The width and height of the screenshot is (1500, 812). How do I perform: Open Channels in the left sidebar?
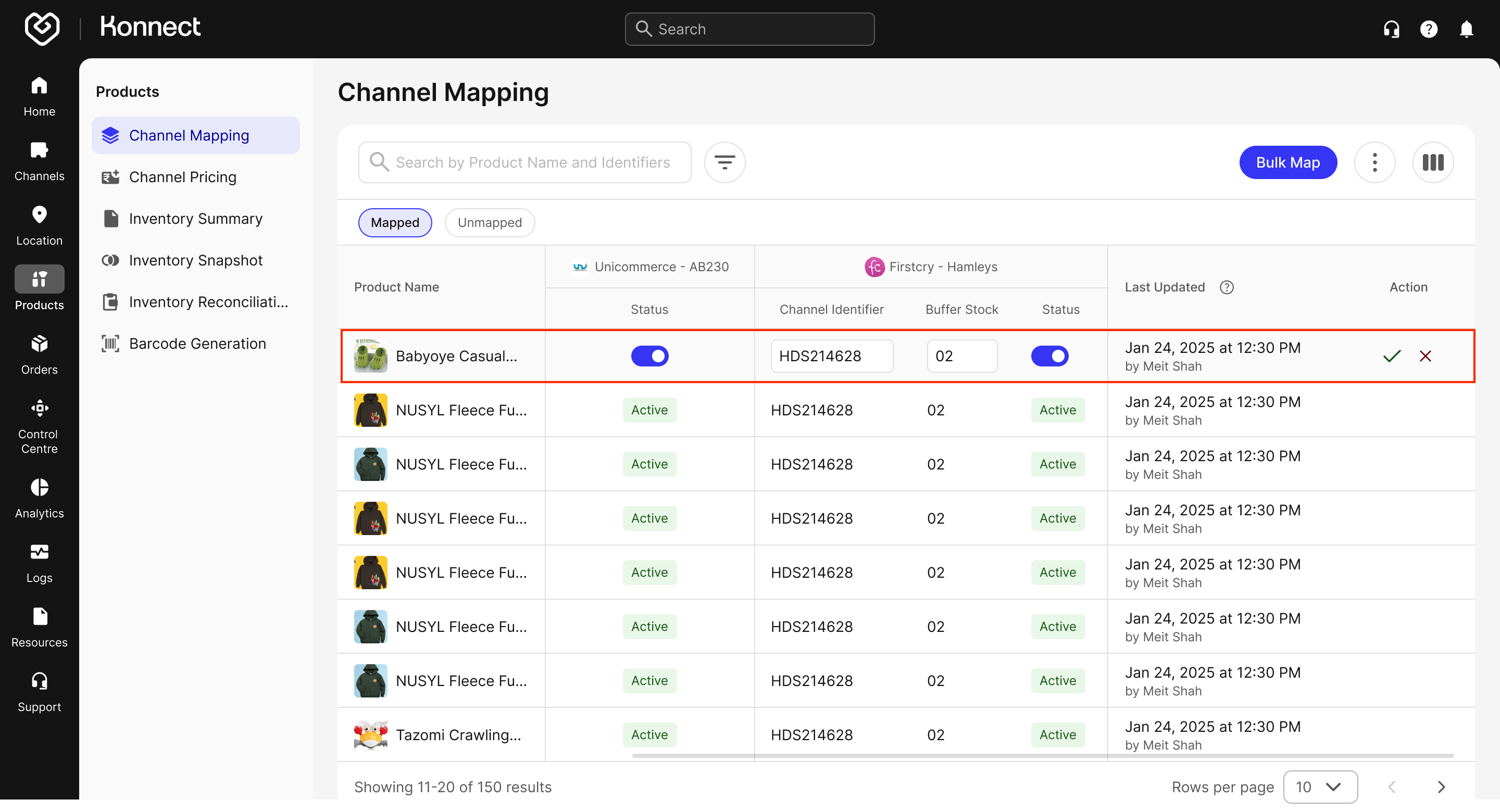(39, 161)
